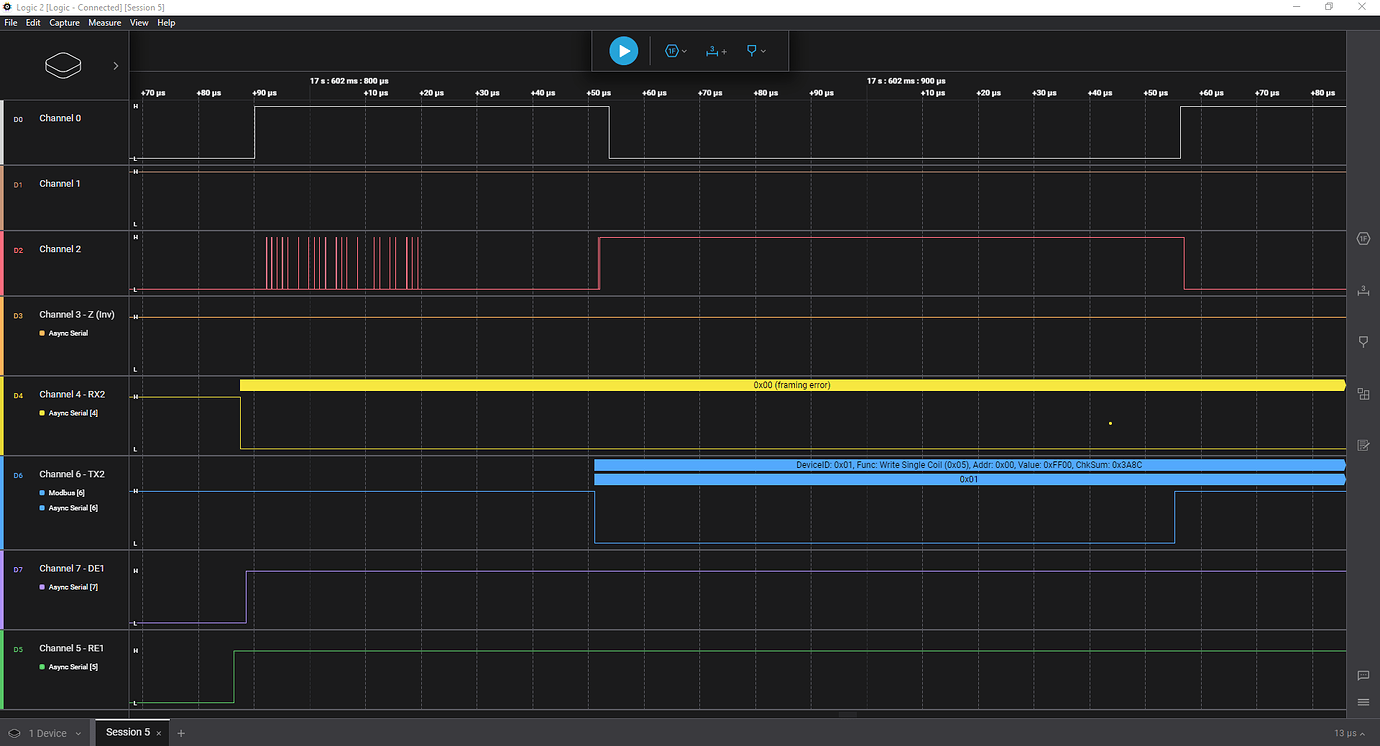The height and width of the screenshot is (746, 1380).
Task: Click the yellow Async Serial swatch on Channel 4
Action: pyautogui.click(x=42, y=413)
